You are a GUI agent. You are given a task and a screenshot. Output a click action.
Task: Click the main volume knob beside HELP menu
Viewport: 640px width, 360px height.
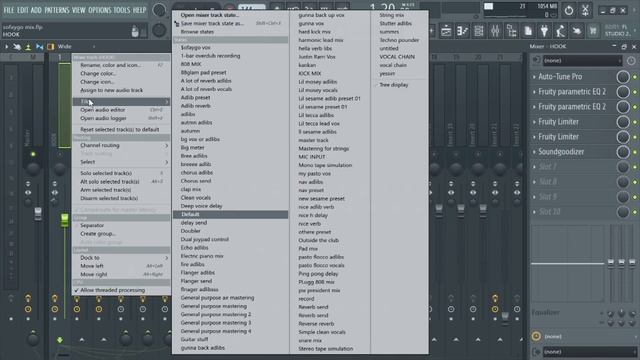tap(160, 10)
